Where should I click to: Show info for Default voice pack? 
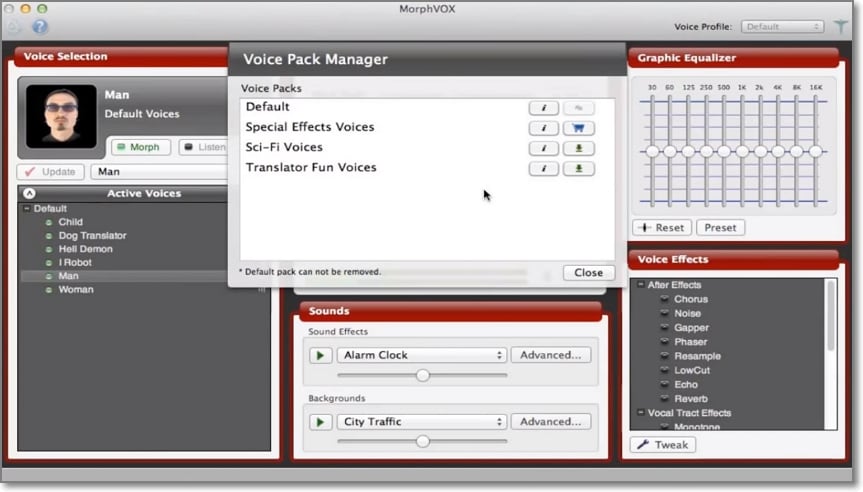544,108
